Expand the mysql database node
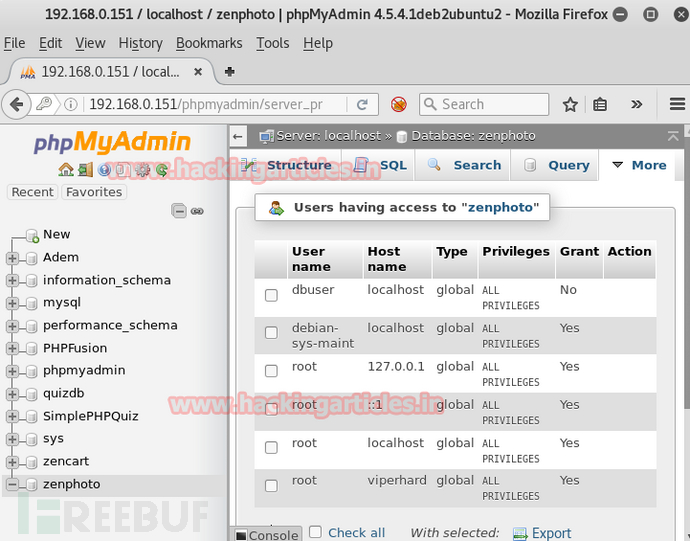Screen dimensions: 690x541 click(x=12, y=303)
